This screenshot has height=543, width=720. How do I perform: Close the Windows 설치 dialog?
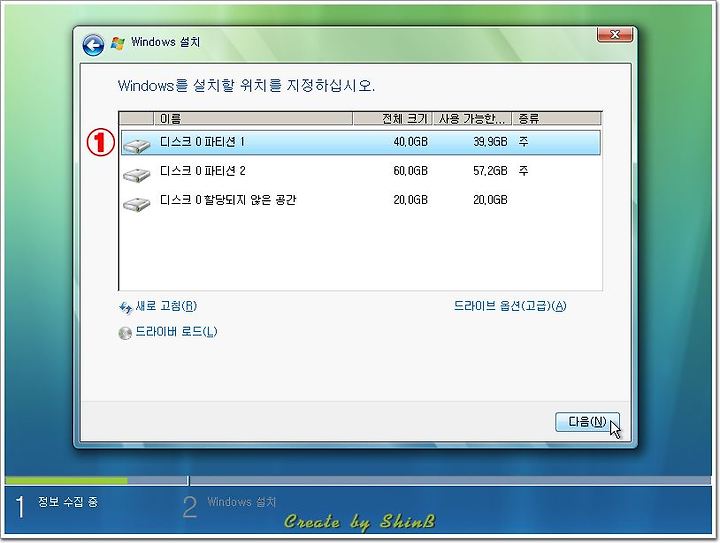(x=615, y=35)
